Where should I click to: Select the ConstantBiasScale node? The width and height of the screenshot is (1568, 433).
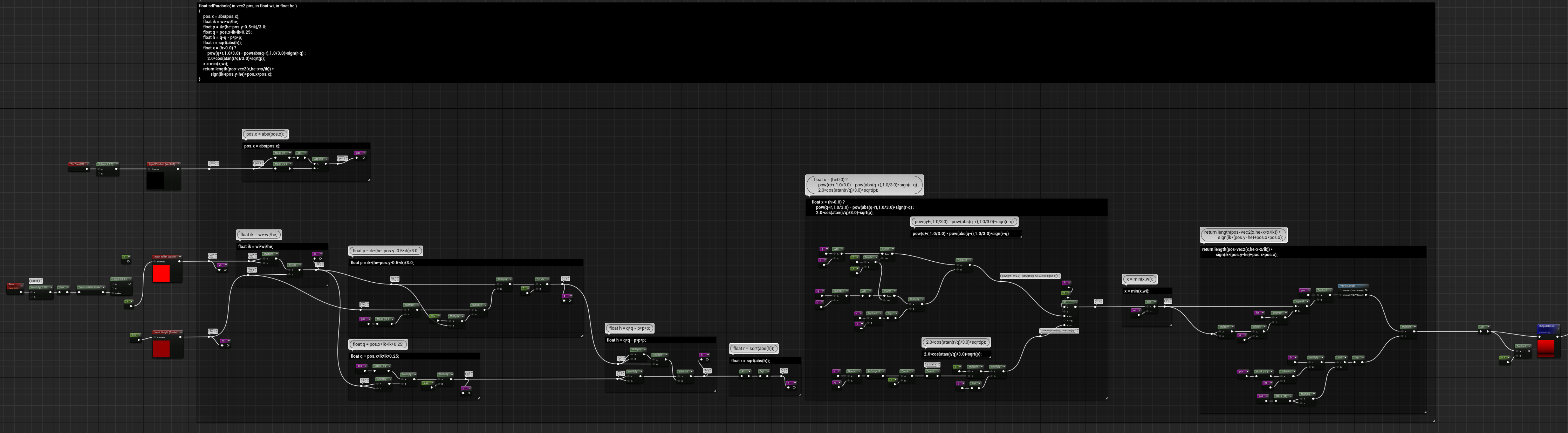(91, 290)
